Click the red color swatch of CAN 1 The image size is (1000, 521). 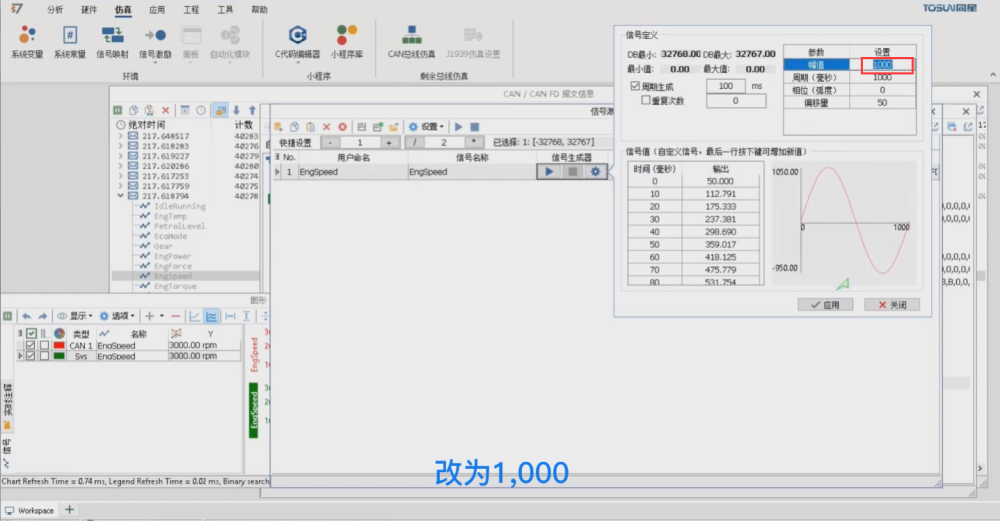[x=59, y=345]
